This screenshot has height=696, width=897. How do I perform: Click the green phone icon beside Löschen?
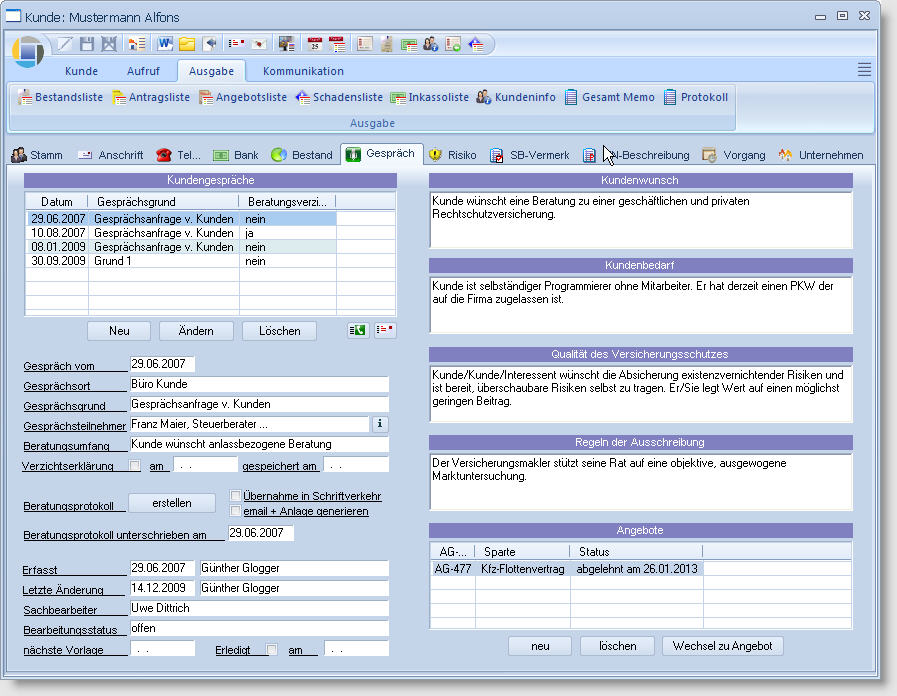pos(357,331)
